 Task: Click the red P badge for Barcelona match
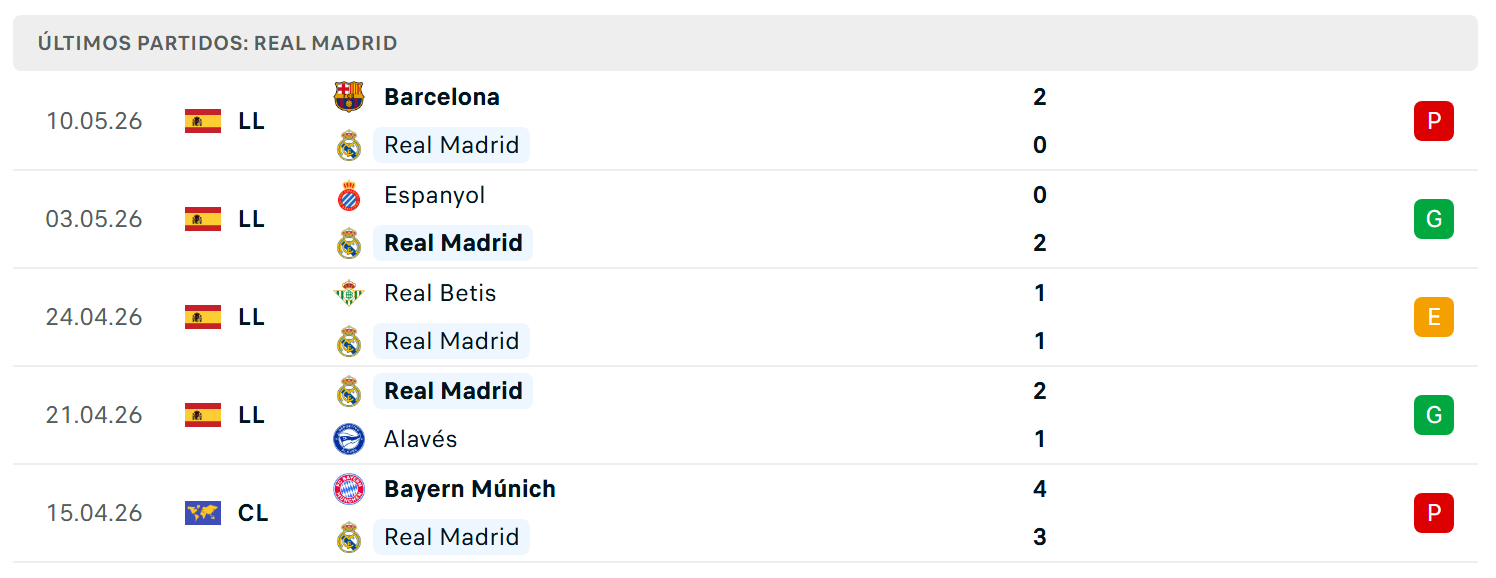1433,121
